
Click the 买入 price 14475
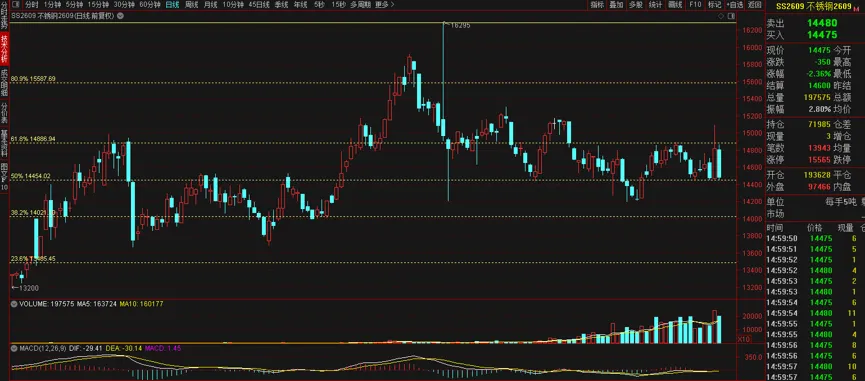[821, 35]
